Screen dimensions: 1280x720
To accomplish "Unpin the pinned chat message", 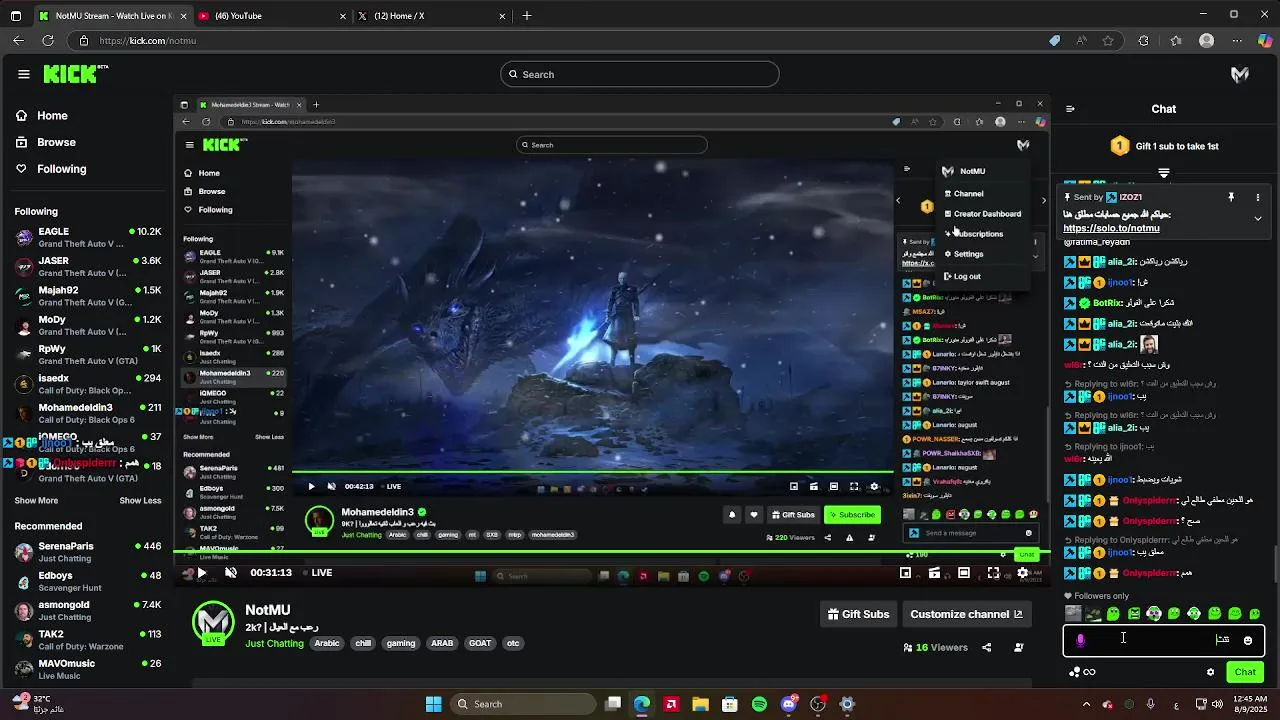I will tap(1231, 197).
